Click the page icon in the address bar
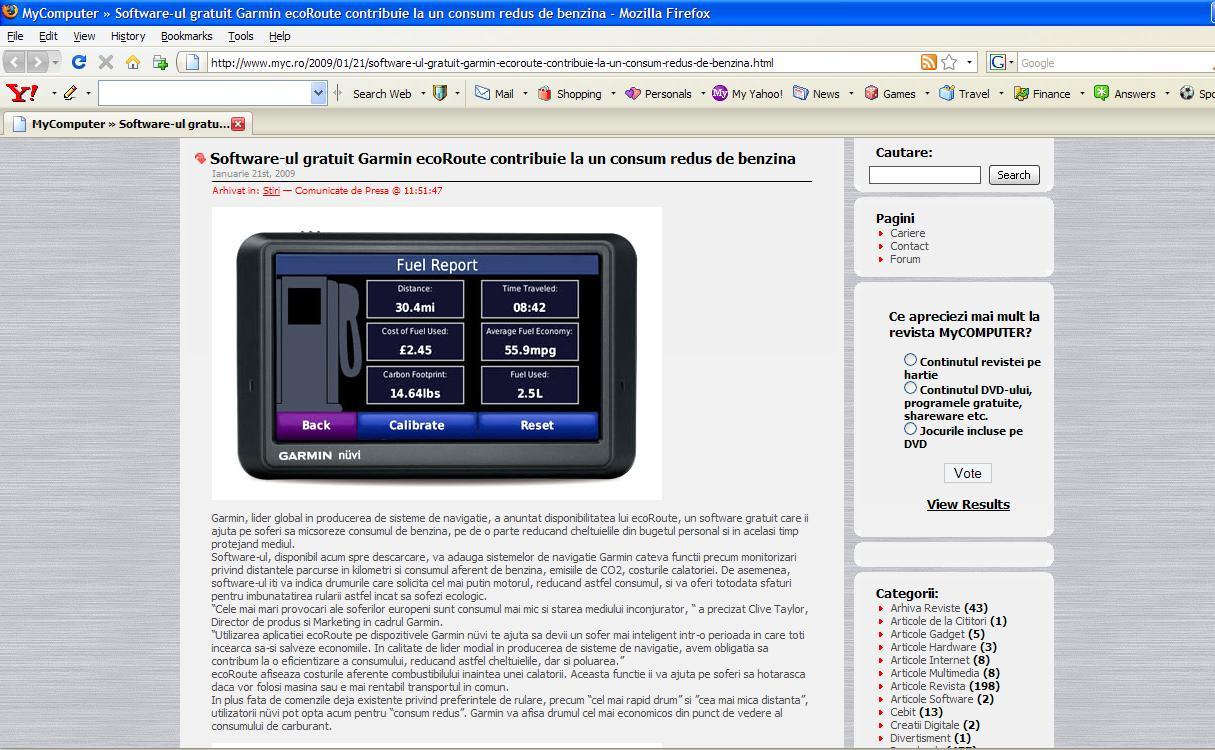Image resolution: width=1215 pixels, height=750 pixels. tap(193, 62)
